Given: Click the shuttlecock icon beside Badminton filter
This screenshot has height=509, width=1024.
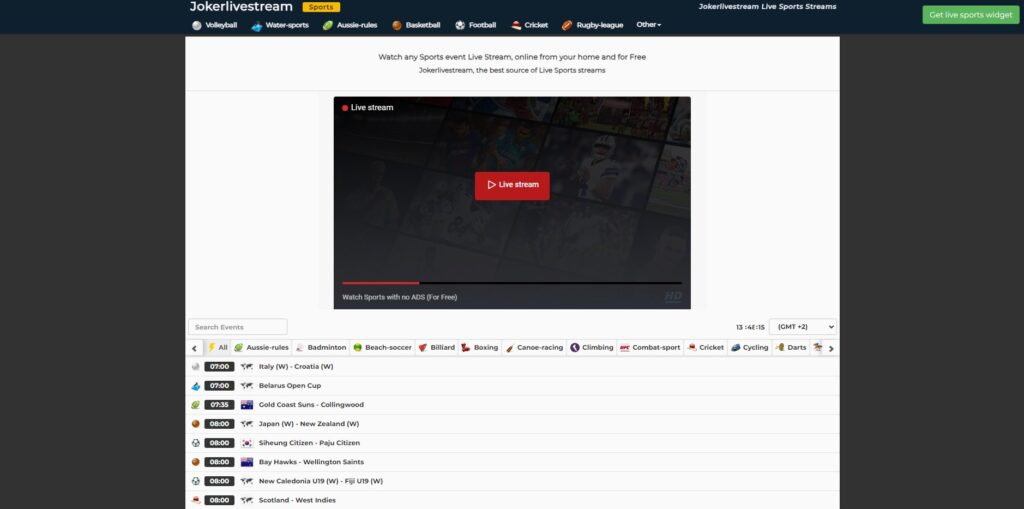Looking at the screenshot, I should 300,348.
